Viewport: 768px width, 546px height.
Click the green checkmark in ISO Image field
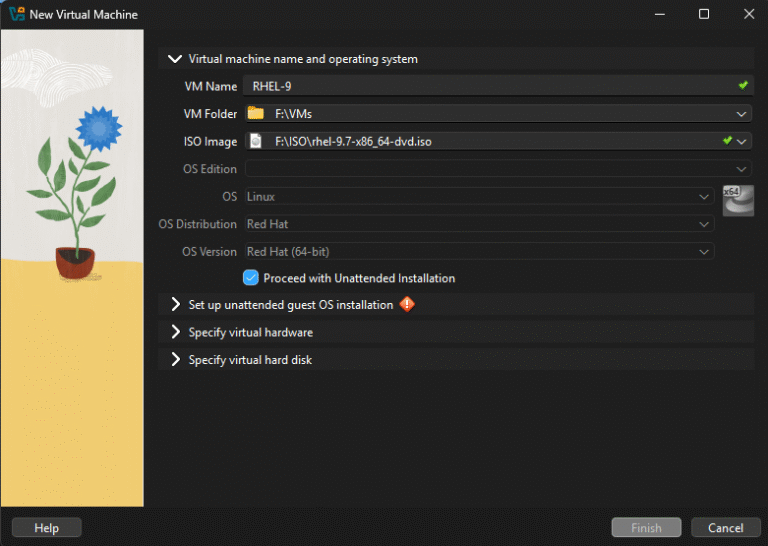pos(727,141)
